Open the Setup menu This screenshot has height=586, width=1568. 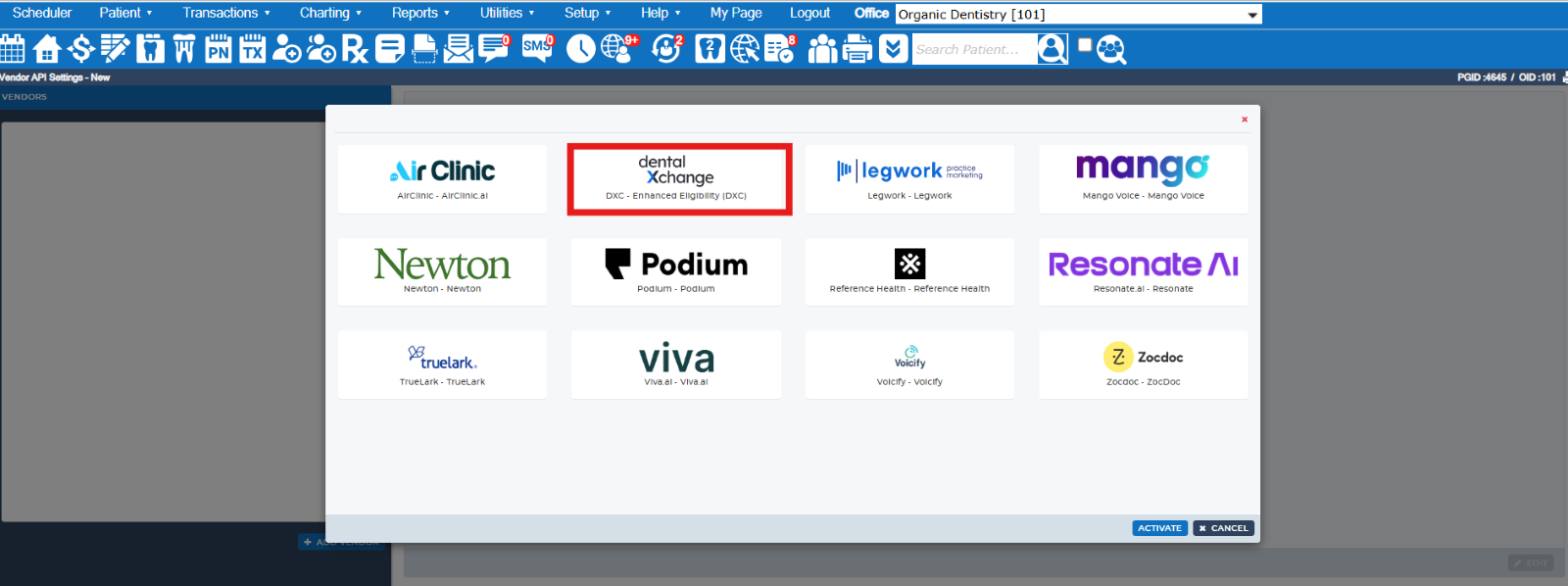pyautogui.click(x=587, y=13)
